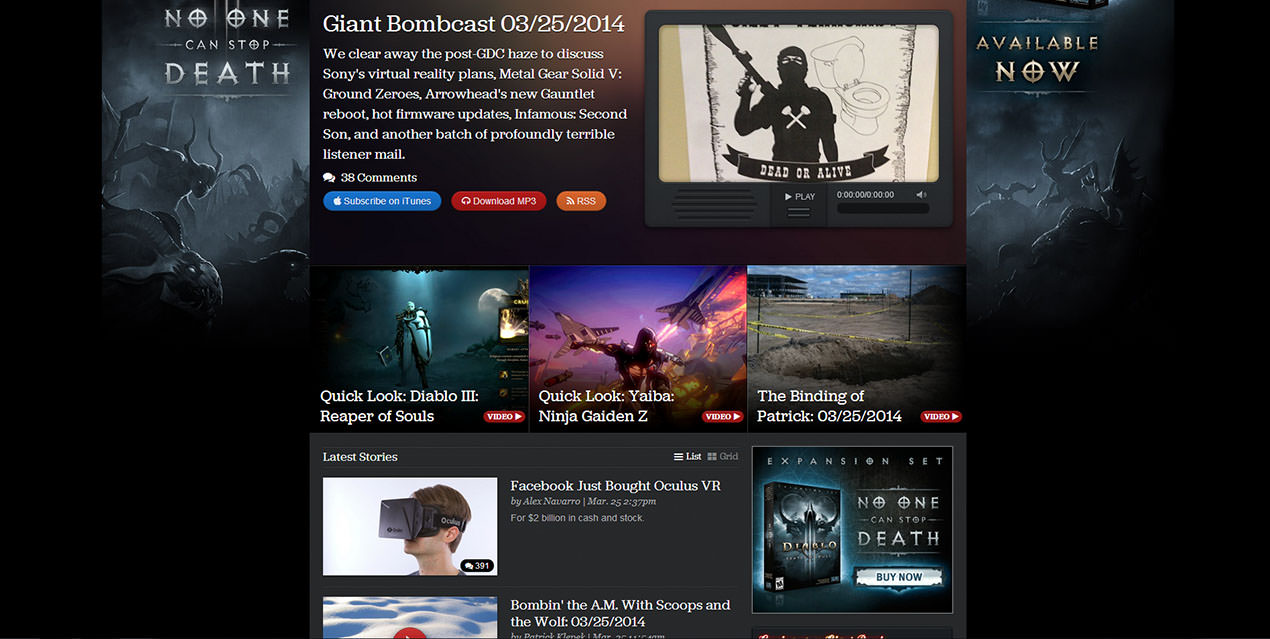Click the Download MP3 button
The height and width of the screenshot is (639, 1270).
tap(498, 201)
